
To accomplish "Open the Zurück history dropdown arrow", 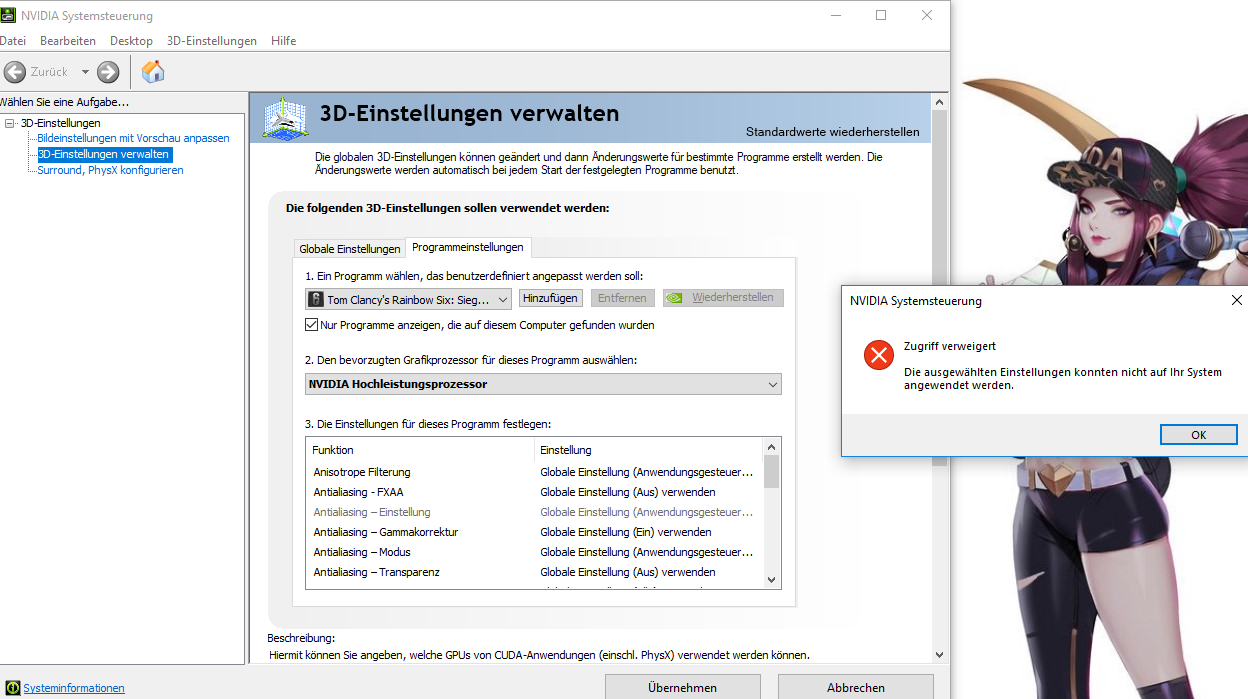I will 85,72.
